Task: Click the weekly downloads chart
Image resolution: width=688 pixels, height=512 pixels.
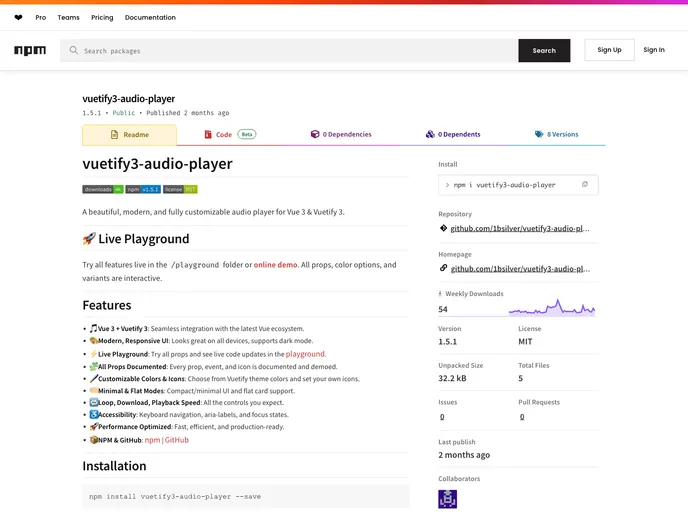Action: tap(552, 307)
